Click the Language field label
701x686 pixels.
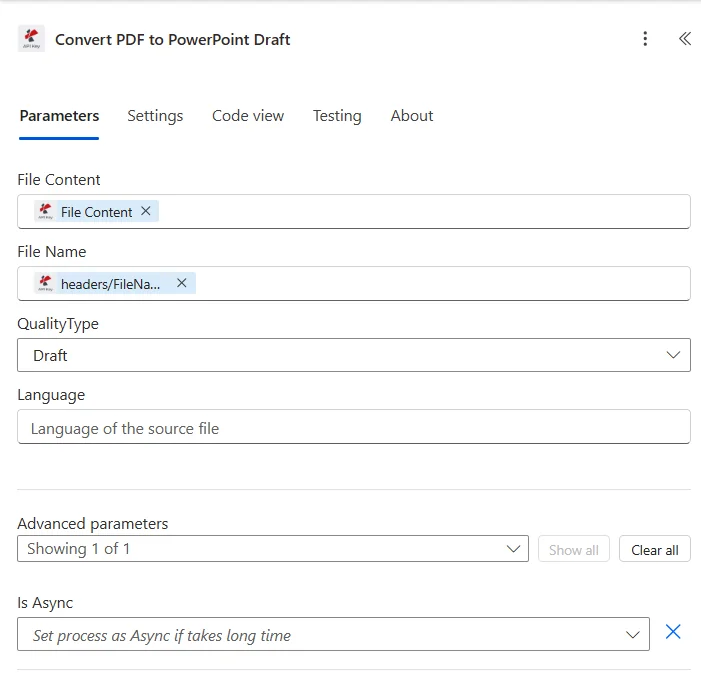tap(51, 395)
